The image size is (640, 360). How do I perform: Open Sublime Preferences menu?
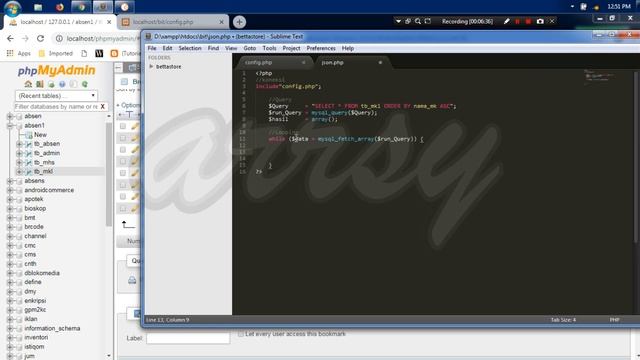click(x=321, y=48)
